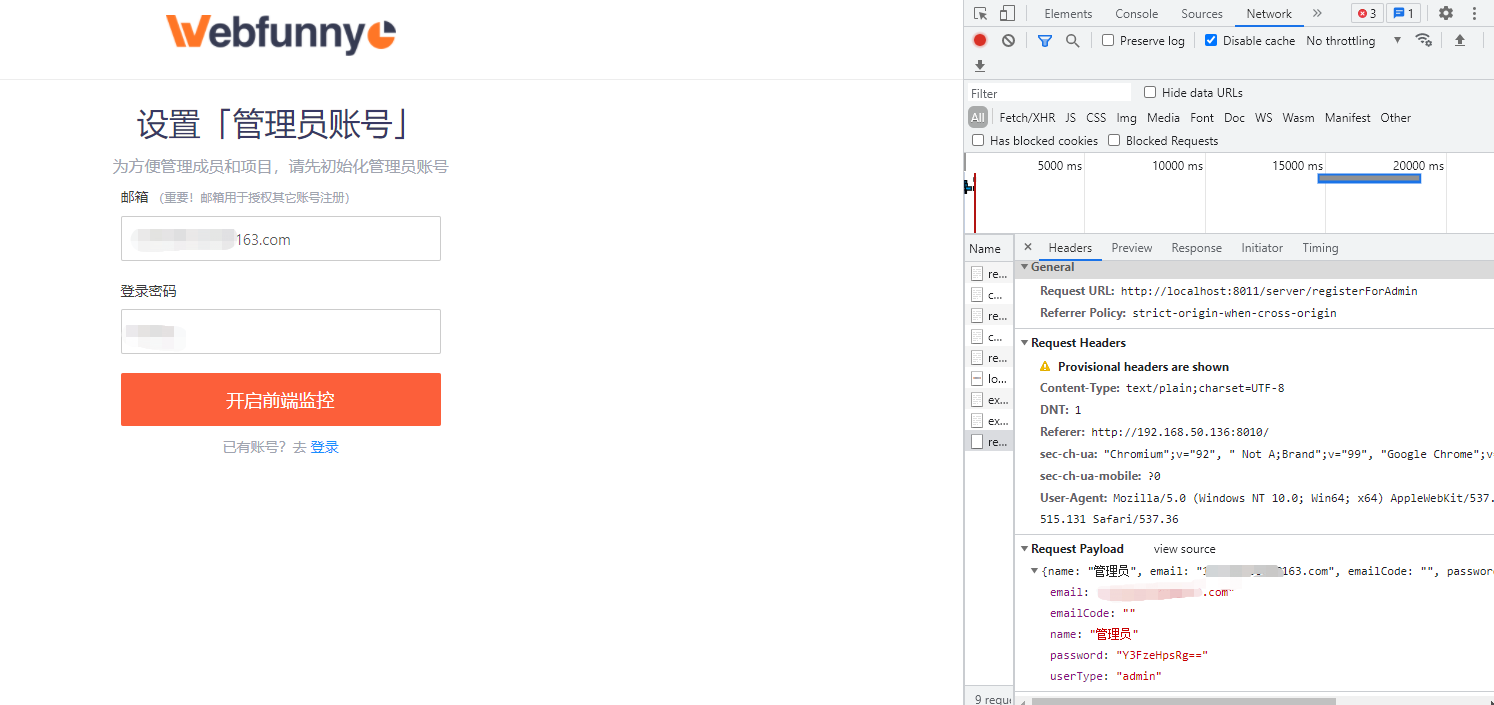Filter requests by Media
Image resolution: width=1494 pixels, height=705 pixels.
coord(1164,117)
